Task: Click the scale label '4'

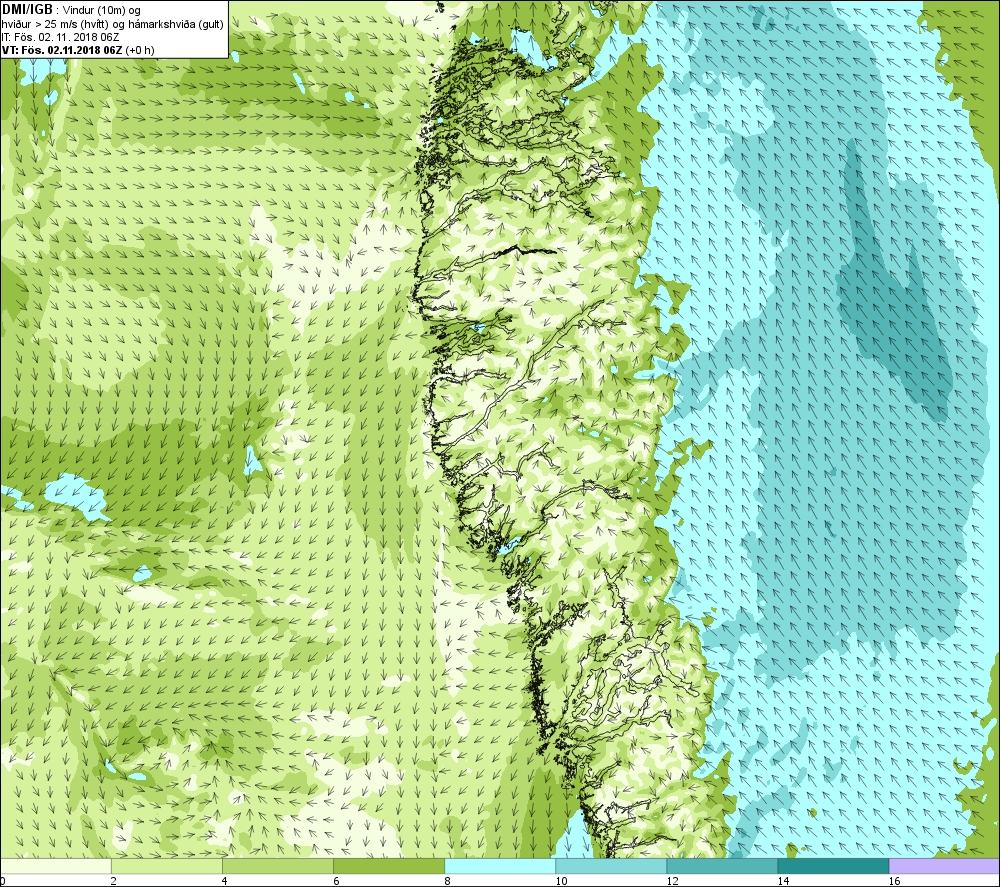Action: pyautogui.click(x=224, y=881)
